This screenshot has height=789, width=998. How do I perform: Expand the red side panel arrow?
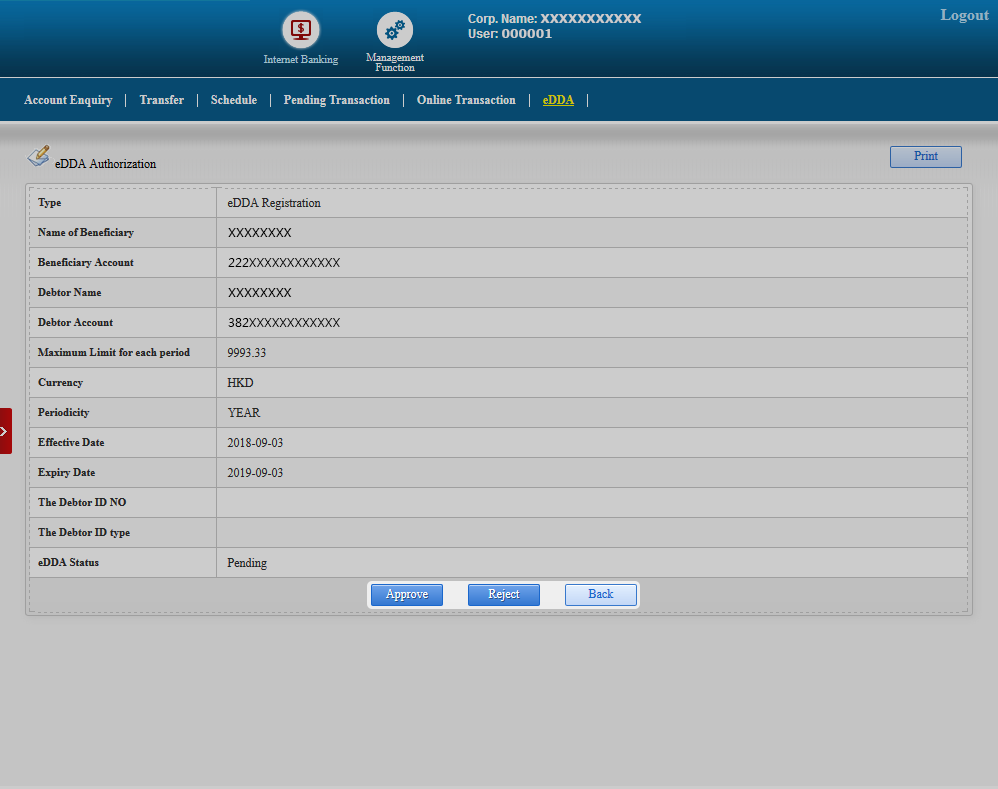point(5,431)
